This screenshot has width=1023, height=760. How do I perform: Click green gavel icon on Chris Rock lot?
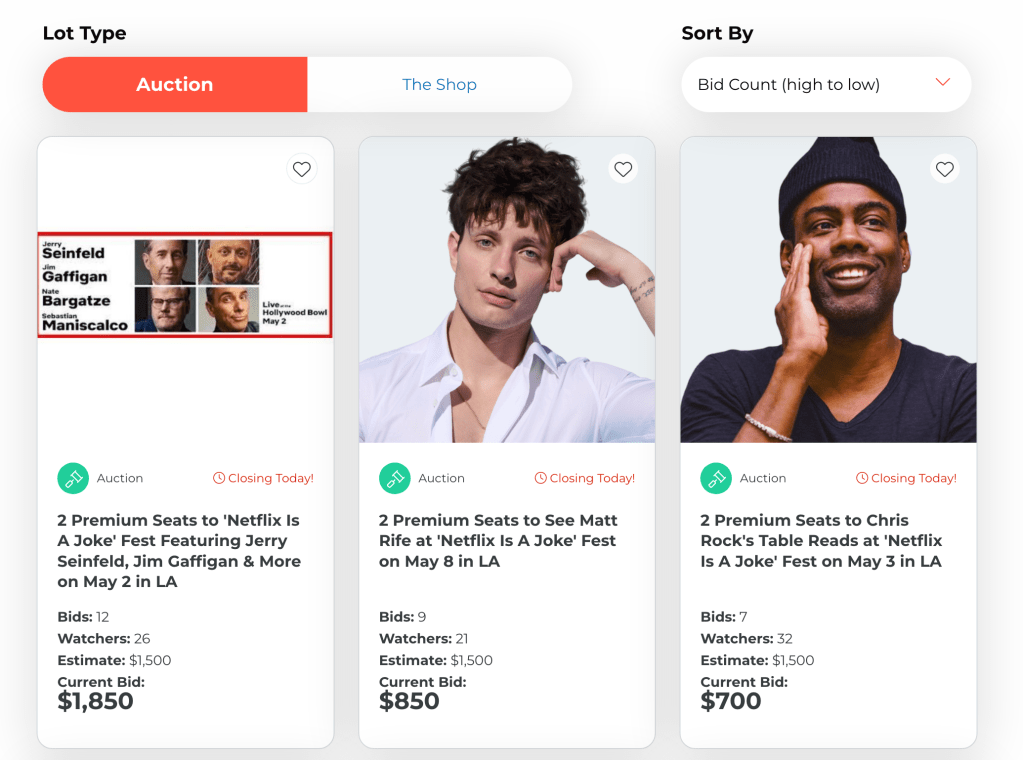716,478
